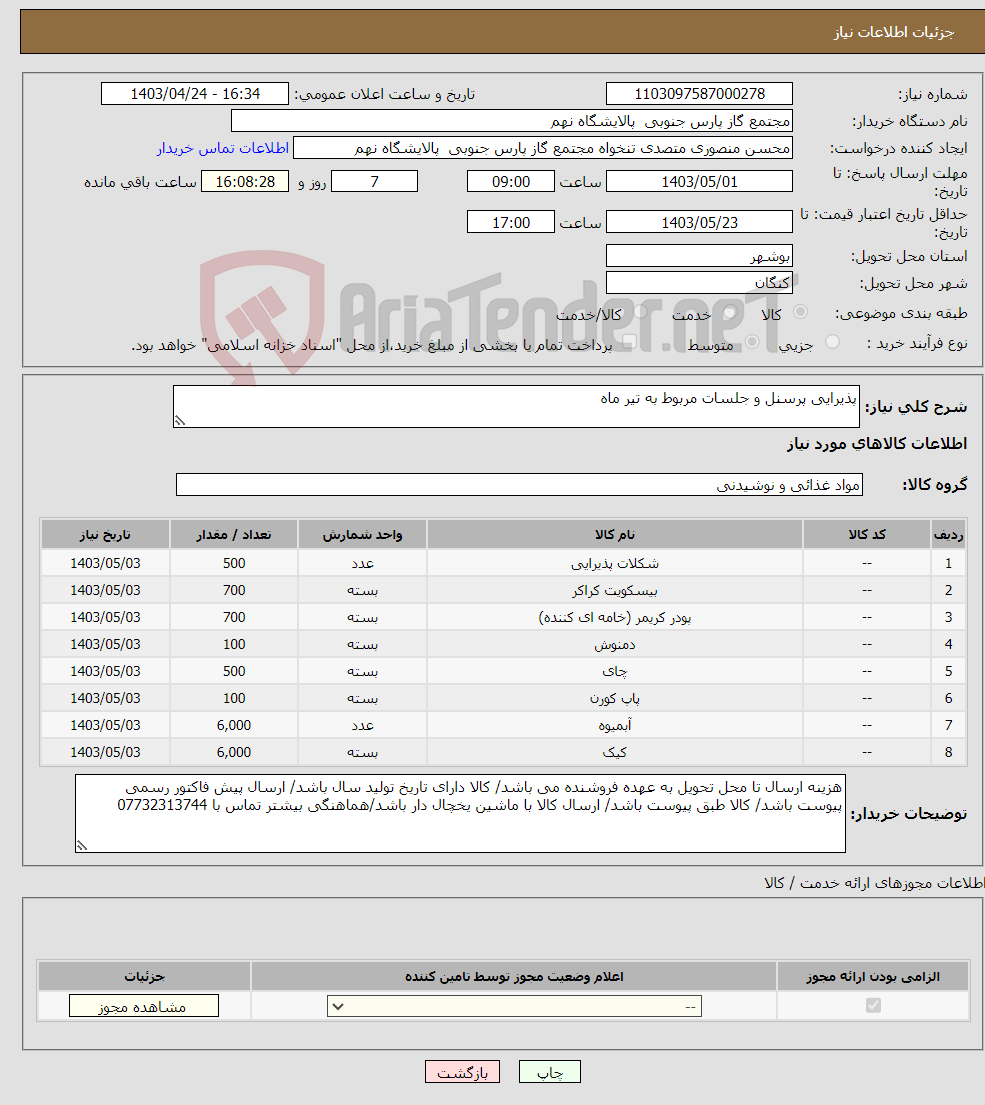Select the متوسط purchase type radio
Image resolution: width=985 pixels, height=1105 pixels.
click(752, 342)
